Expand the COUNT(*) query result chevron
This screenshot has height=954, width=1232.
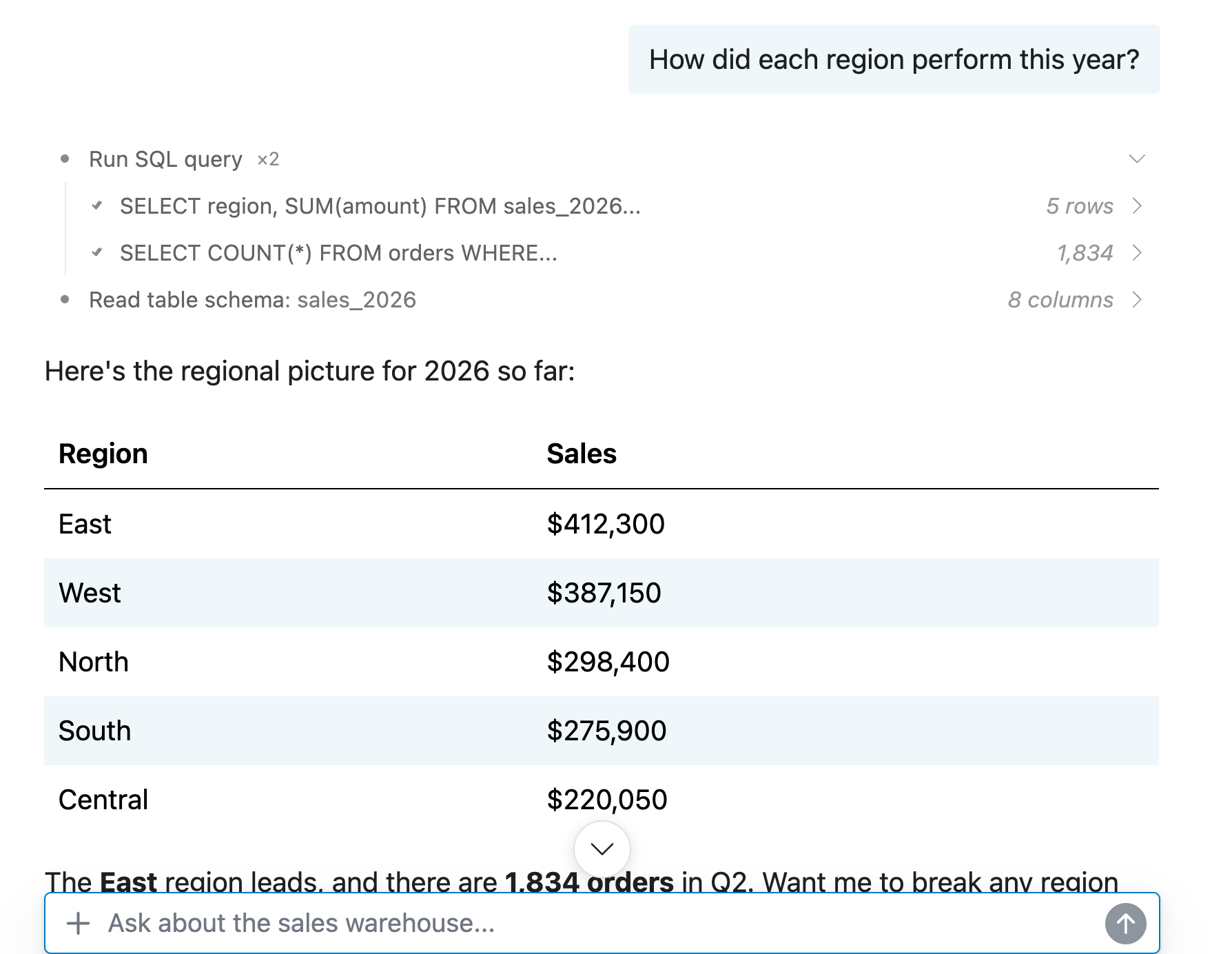pyautogui.click(x=1137, y=253)
